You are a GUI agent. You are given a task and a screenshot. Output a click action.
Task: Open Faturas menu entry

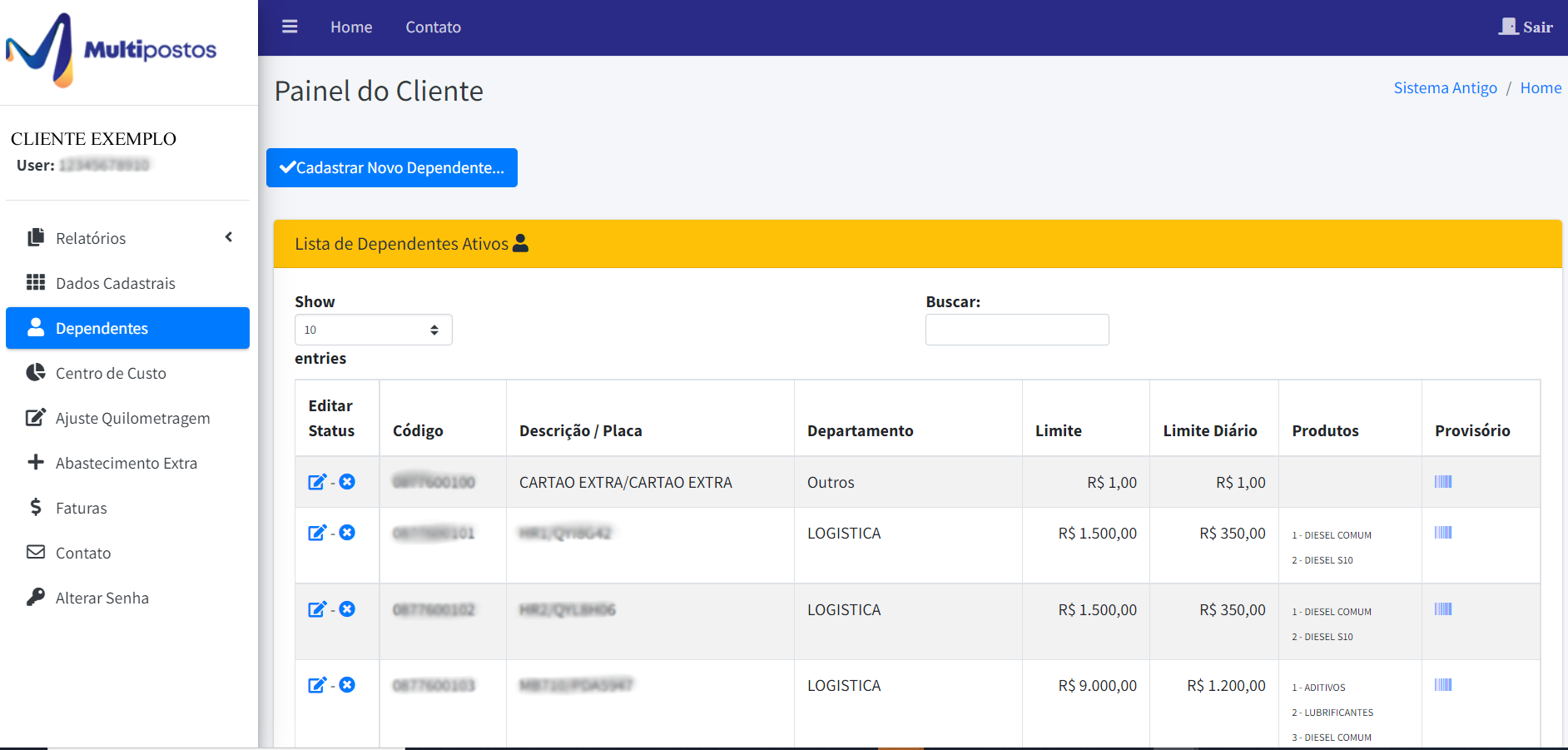(127, 508)
